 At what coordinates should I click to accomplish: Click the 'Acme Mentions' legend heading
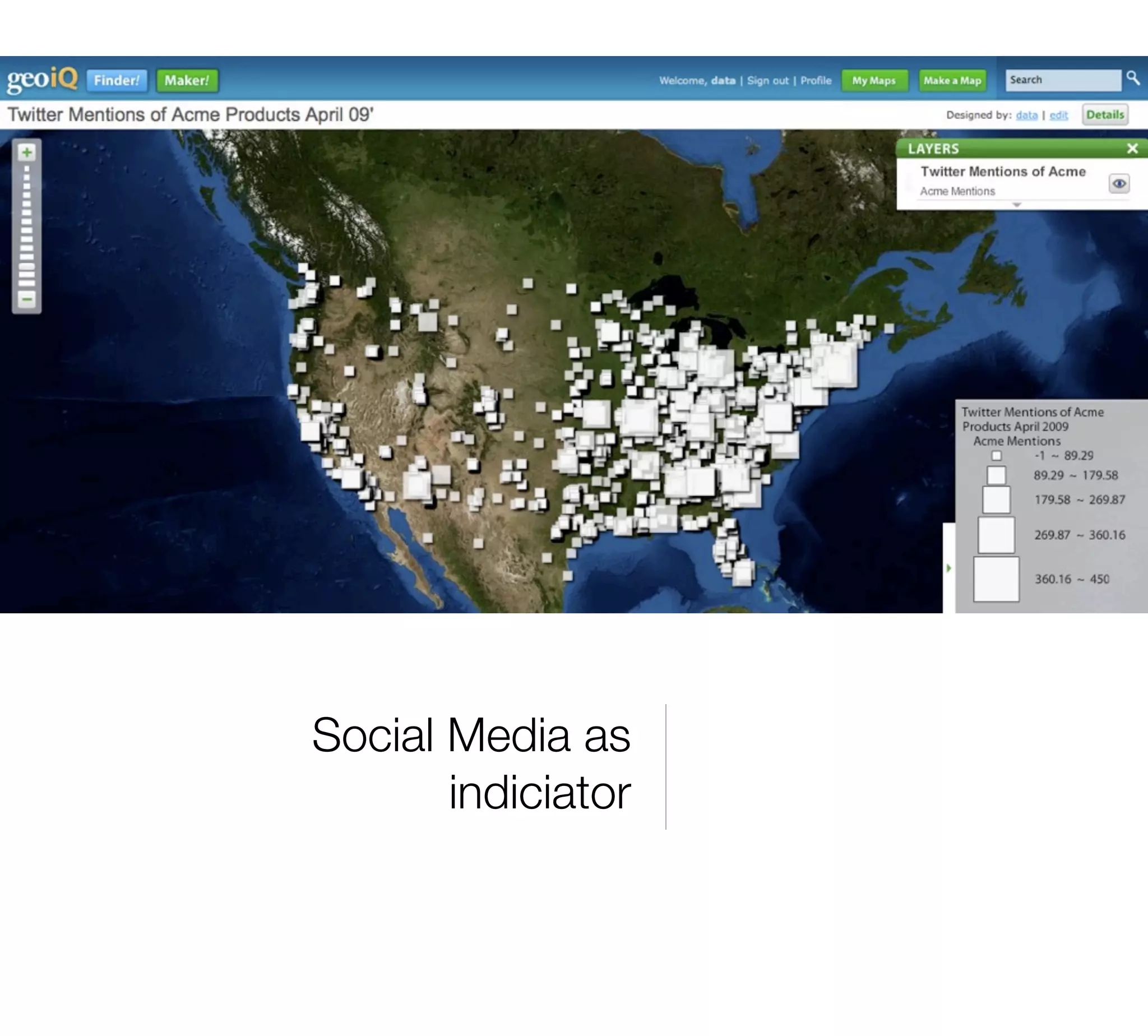tap(1016, 441)
